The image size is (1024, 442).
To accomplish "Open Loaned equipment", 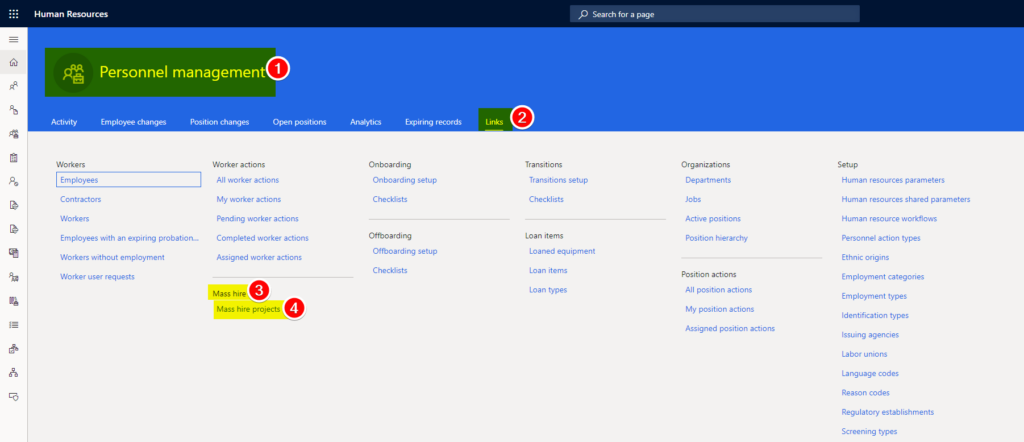I will coord(562,251).
